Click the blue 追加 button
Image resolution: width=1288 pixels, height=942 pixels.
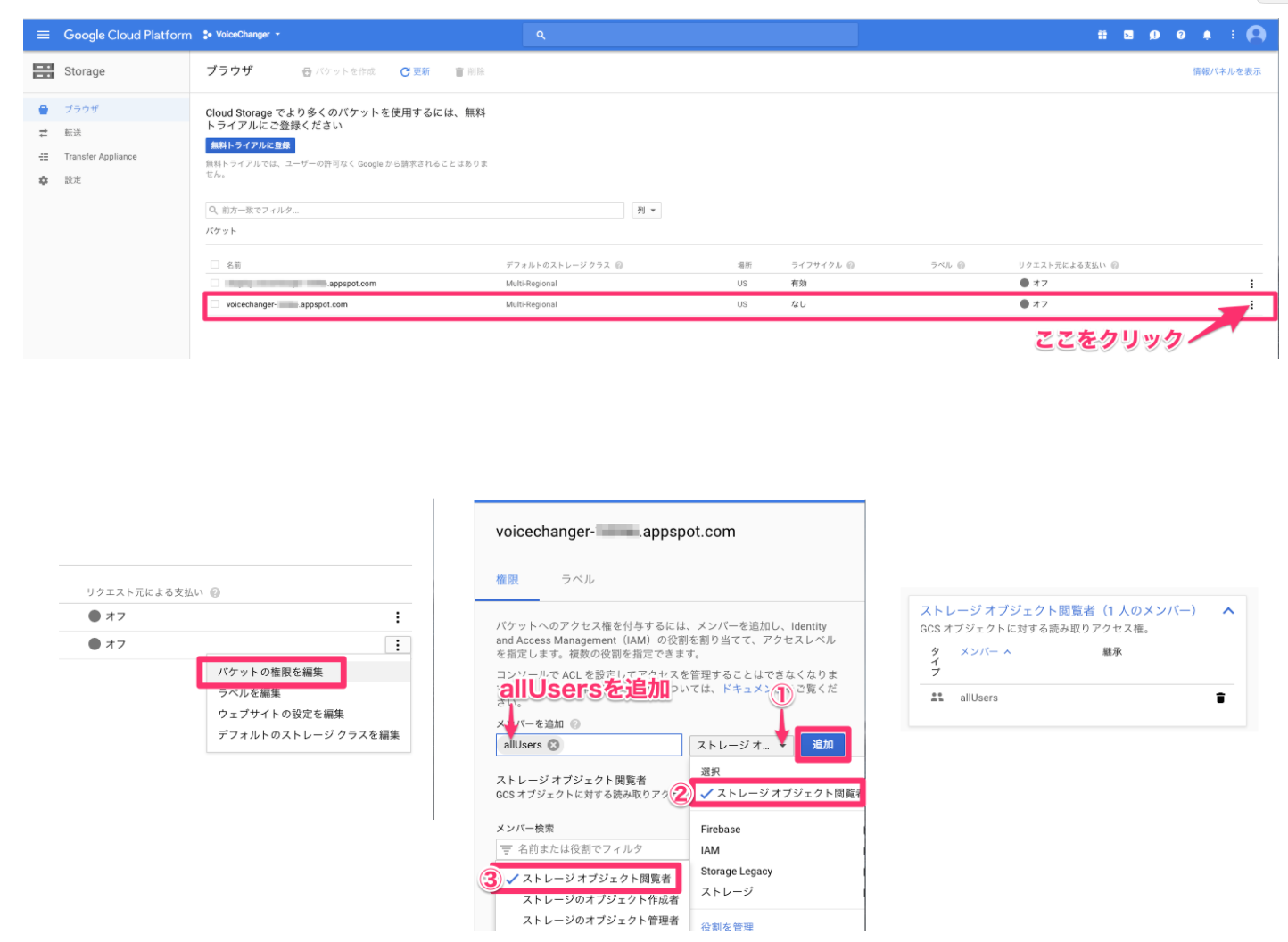tap(822, 745)
